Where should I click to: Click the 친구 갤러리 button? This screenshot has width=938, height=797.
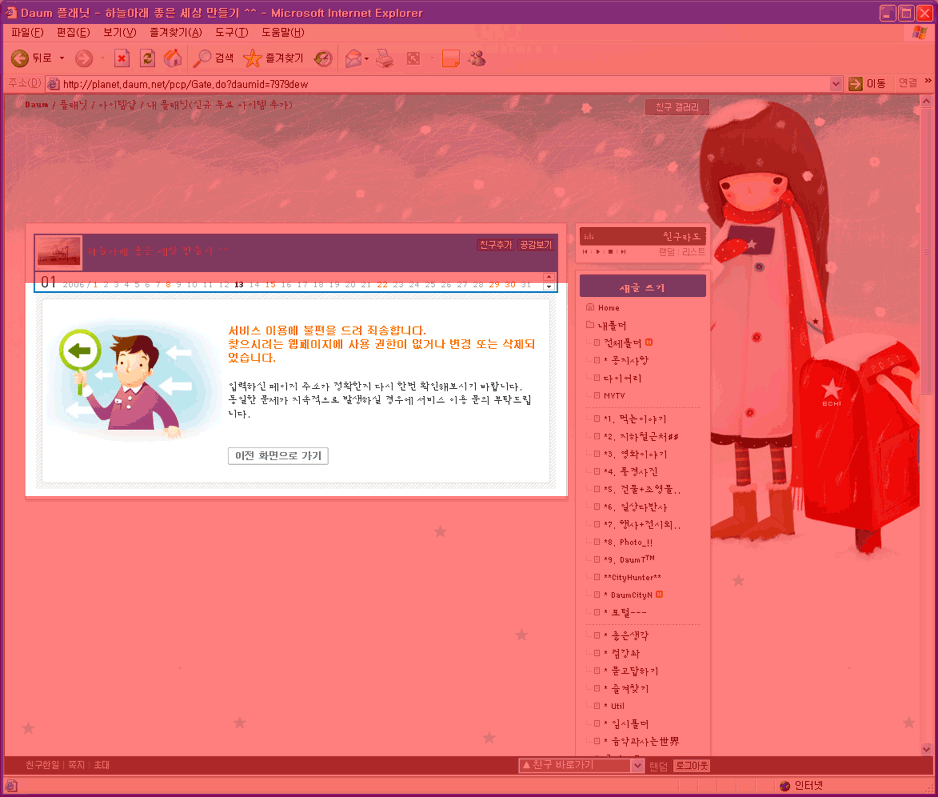coord(677,107)
